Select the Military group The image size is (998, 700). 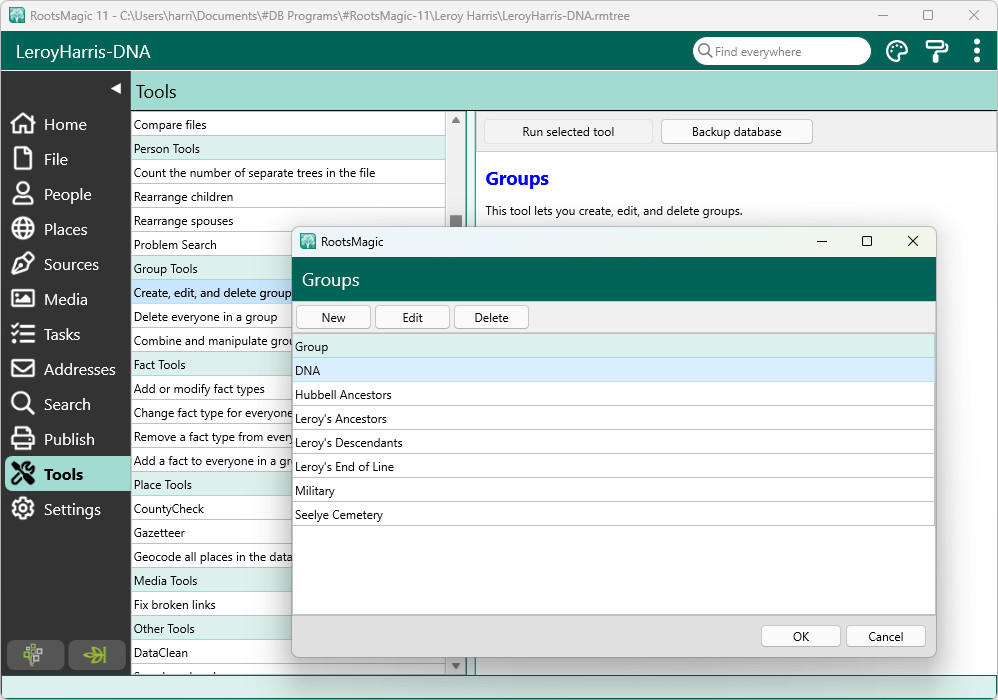coord(614,491)
